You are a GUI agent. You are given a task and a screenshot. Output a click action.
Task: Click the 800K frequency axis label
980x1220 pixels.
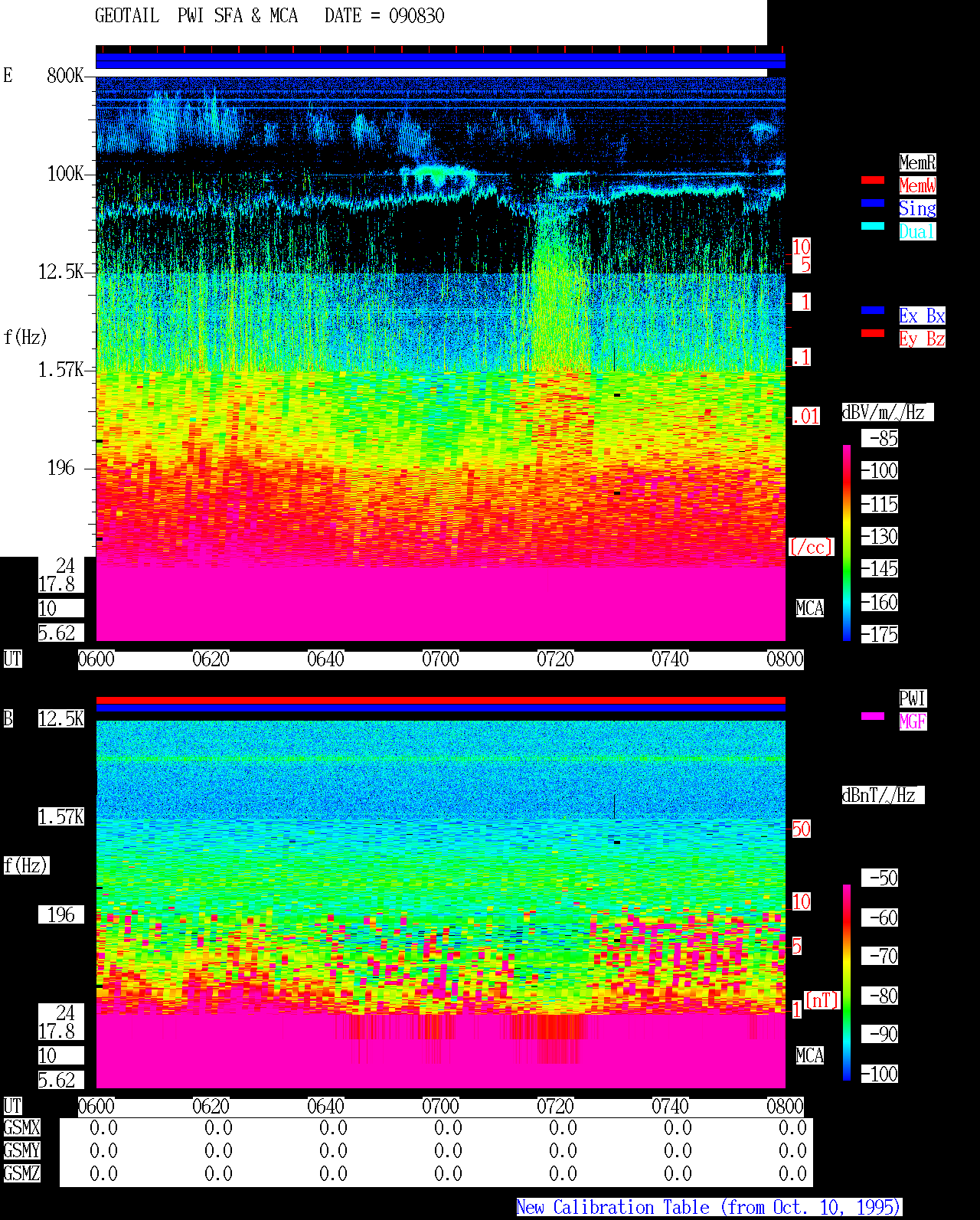tap(65, 75)
